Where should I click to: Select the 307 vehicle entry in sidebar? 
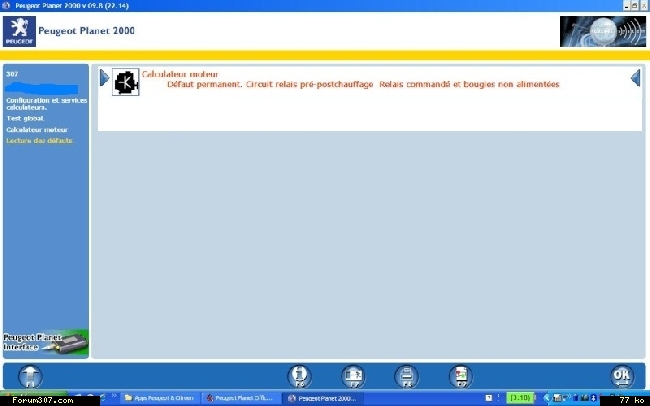12,74
